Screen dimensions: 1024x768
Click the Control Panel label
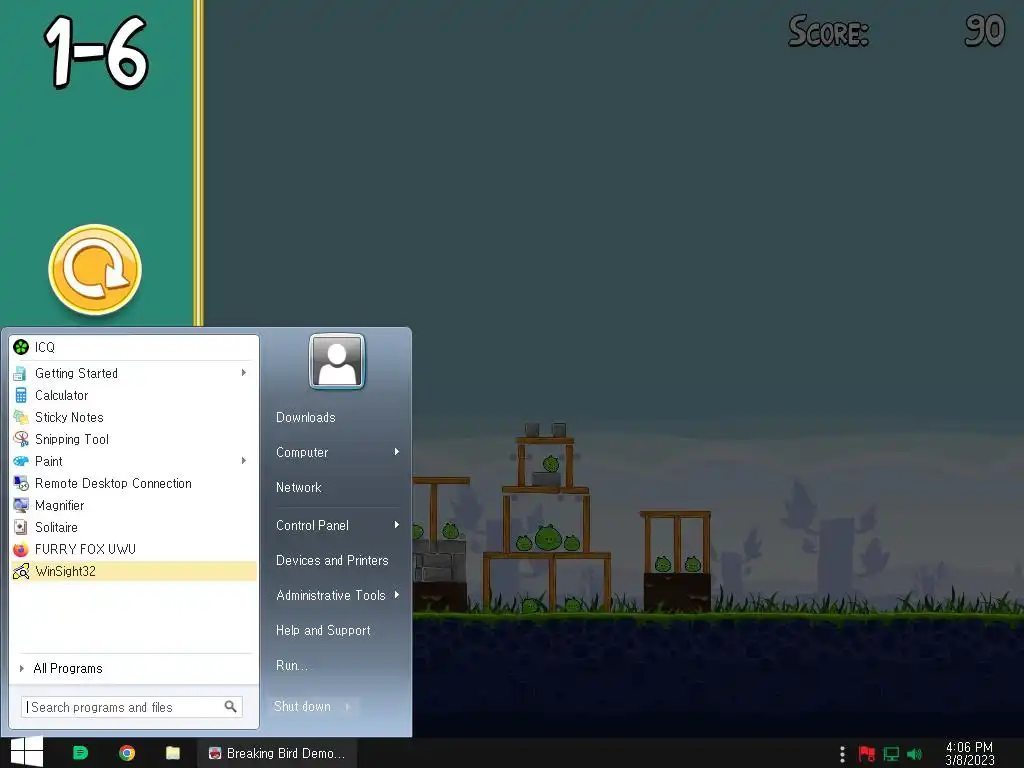tap(312, 525)
